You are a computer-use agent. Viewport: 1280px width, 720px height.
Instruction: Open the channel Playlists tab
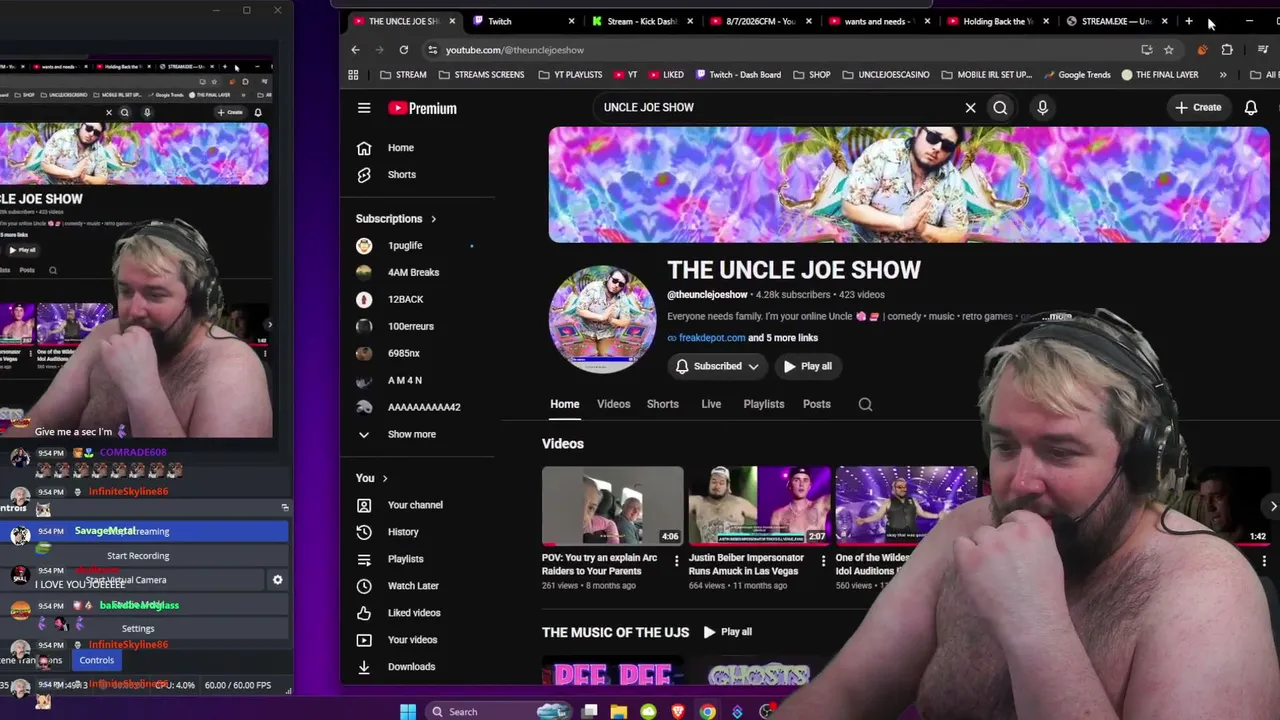[x=764, y=404]
